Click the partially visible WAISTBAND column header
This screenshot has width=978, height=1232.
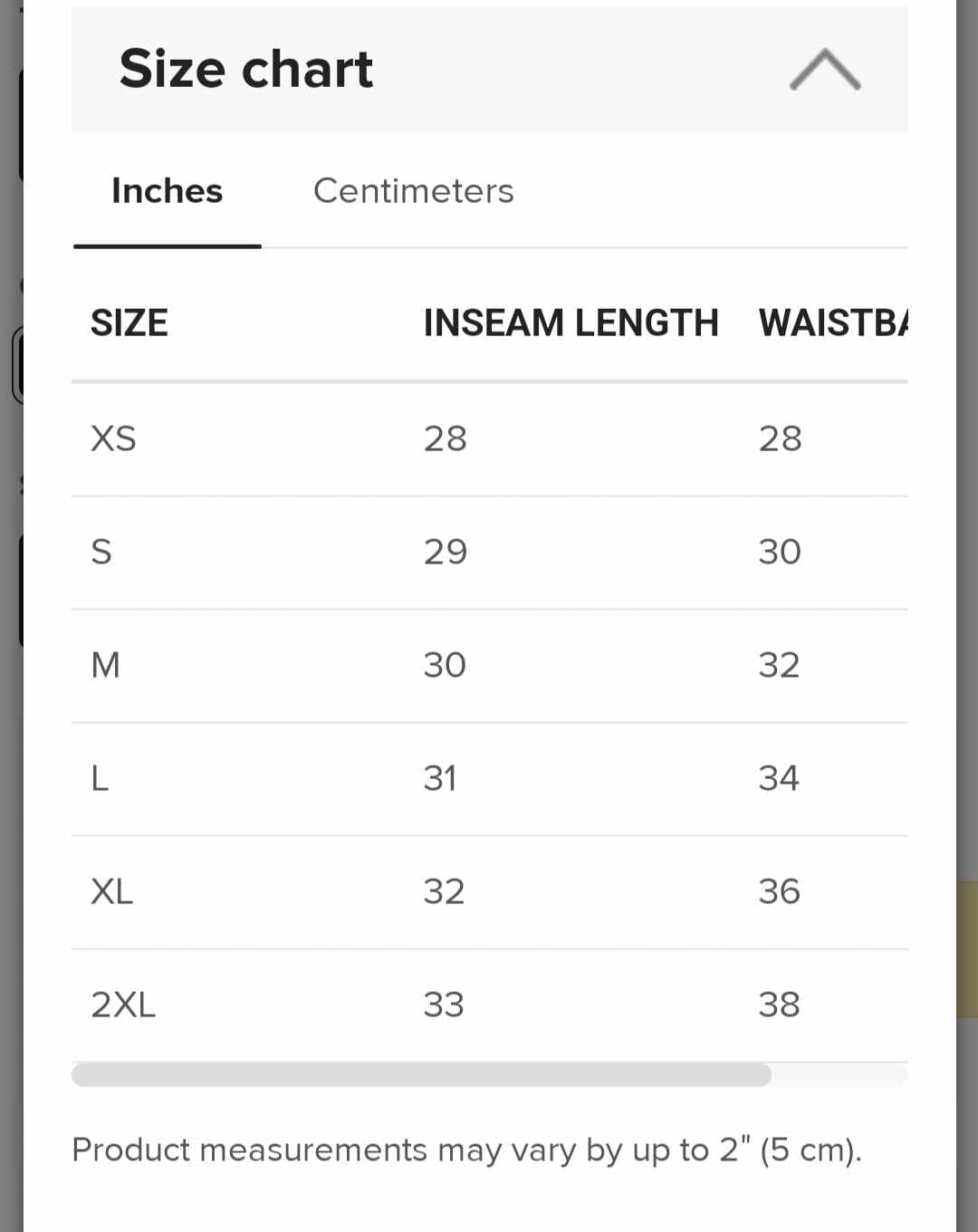tap(832, 323)
